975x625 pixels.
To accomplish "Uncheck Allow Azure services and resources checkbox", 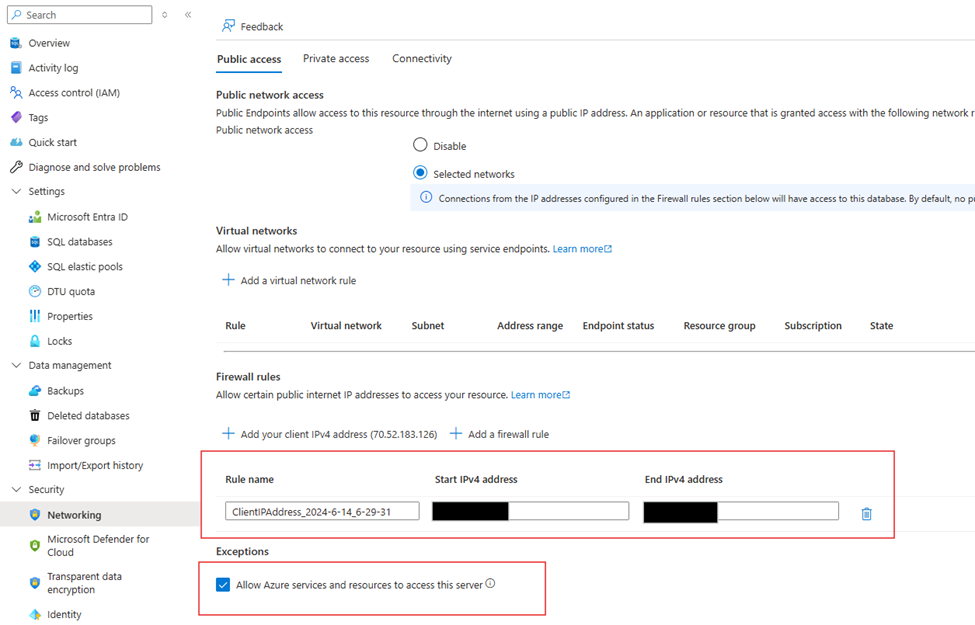I will pos(223,585).
